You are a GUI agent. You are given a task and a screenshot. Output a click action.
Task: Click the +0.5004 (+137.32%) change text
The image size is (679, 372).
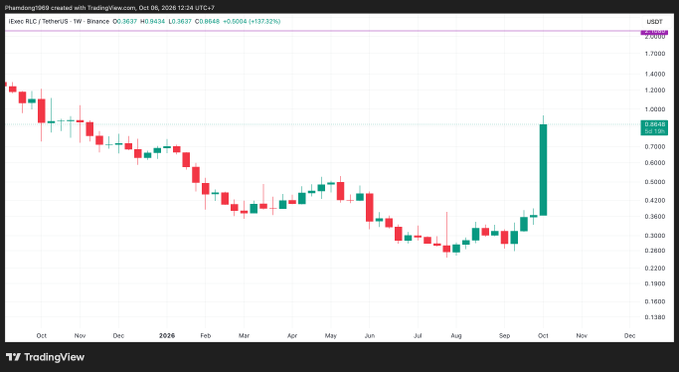point(252,21)
